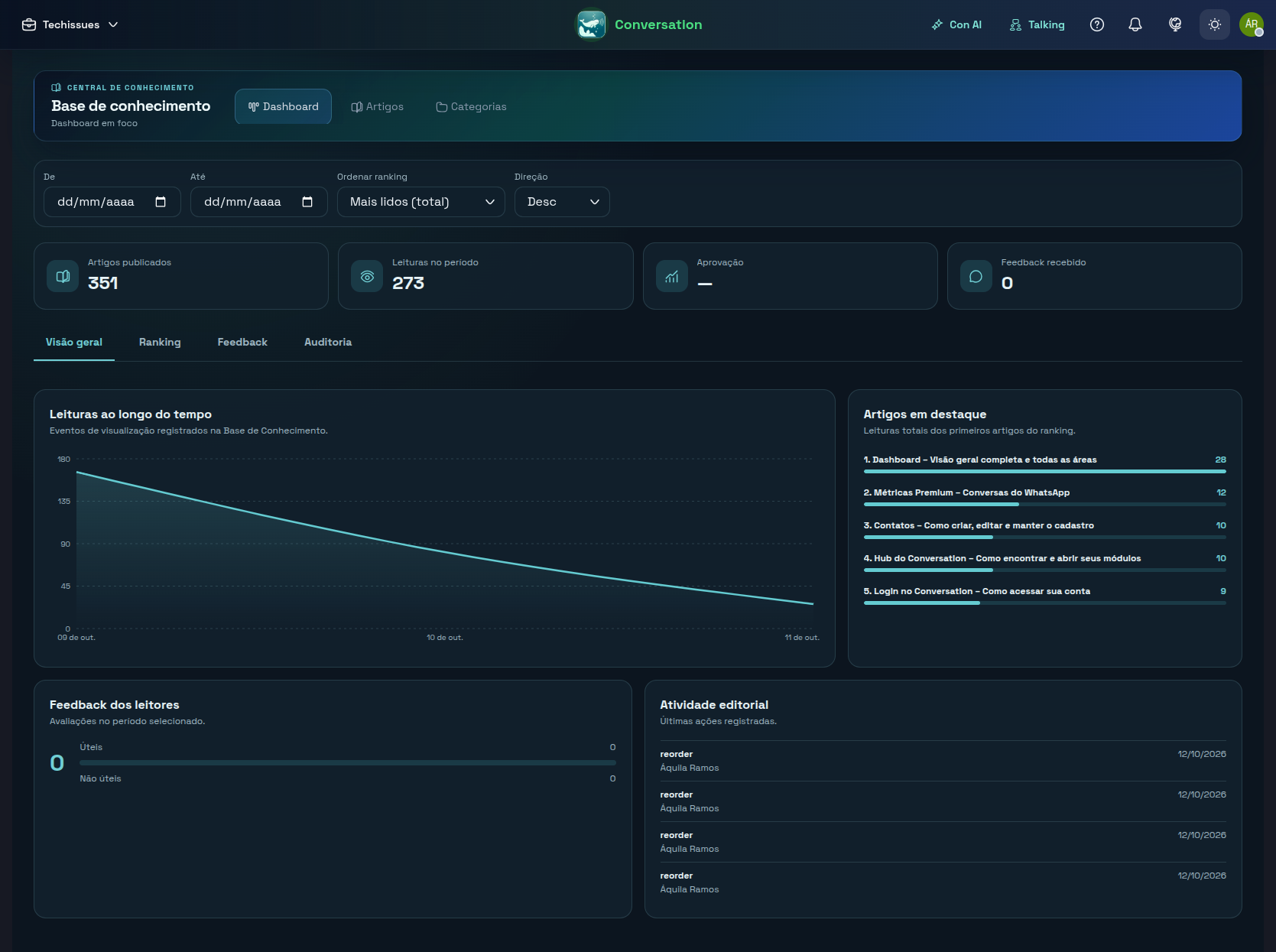Viewport: 1276px width, 952px height.
Task: Click the Úteis feedback progress bar
Action: point(348,762)
